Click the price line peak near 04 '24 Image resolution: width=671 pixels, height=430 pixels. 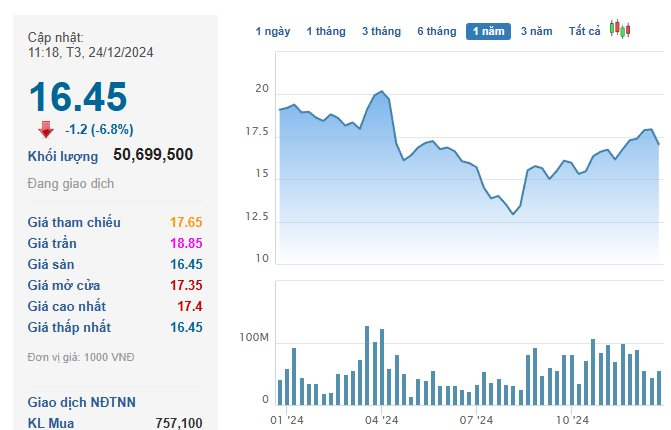(x=382, y=91)
